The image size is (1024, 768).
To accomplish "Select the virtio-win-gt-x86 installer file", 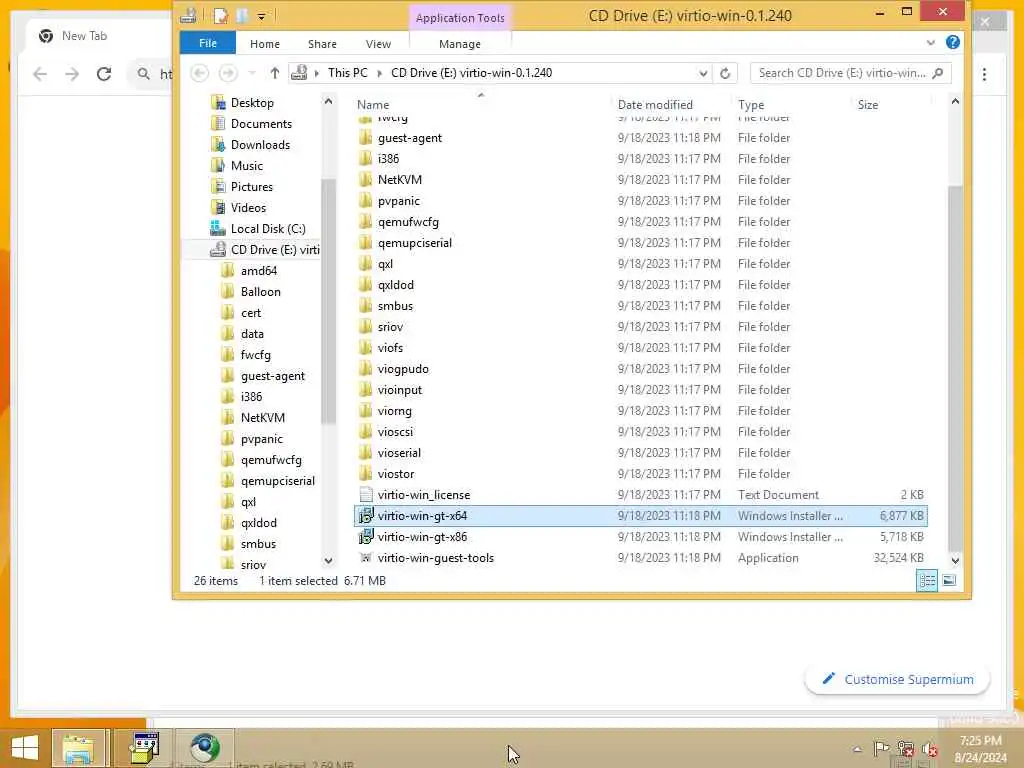I will [422, 536].
